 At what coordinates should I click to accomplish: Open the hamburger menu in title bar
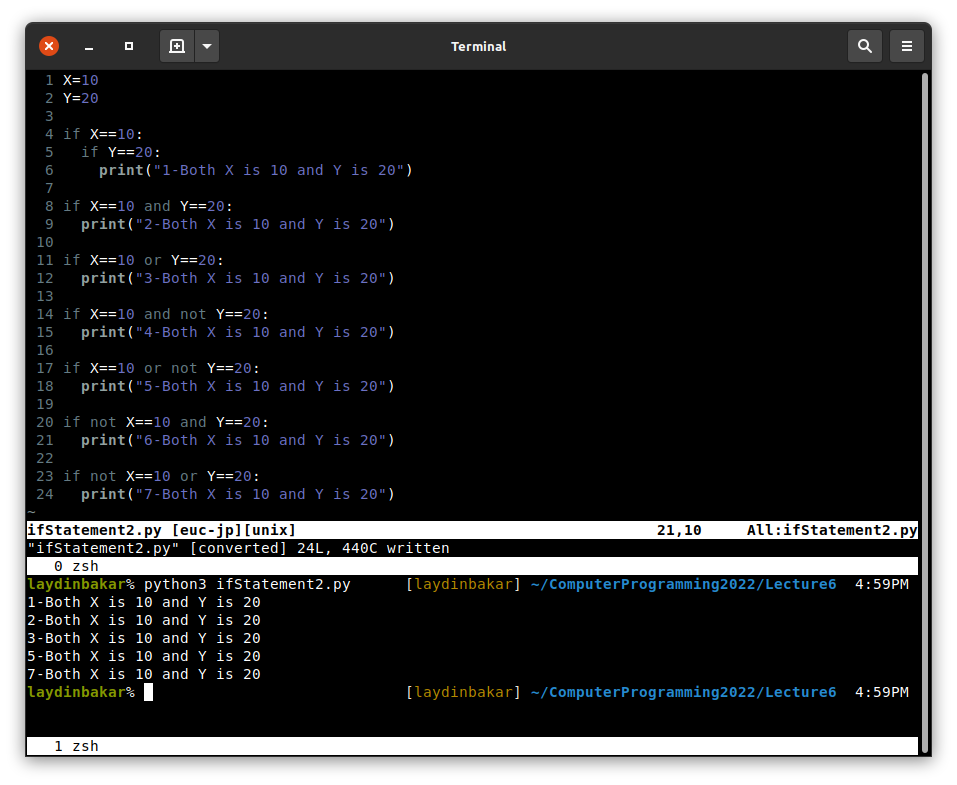907,46
